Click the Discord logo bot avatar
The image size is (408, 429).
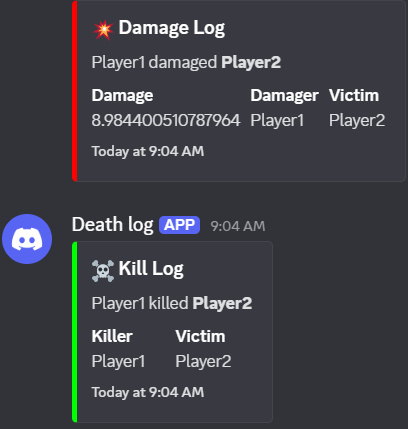click(x=27, y=239)
